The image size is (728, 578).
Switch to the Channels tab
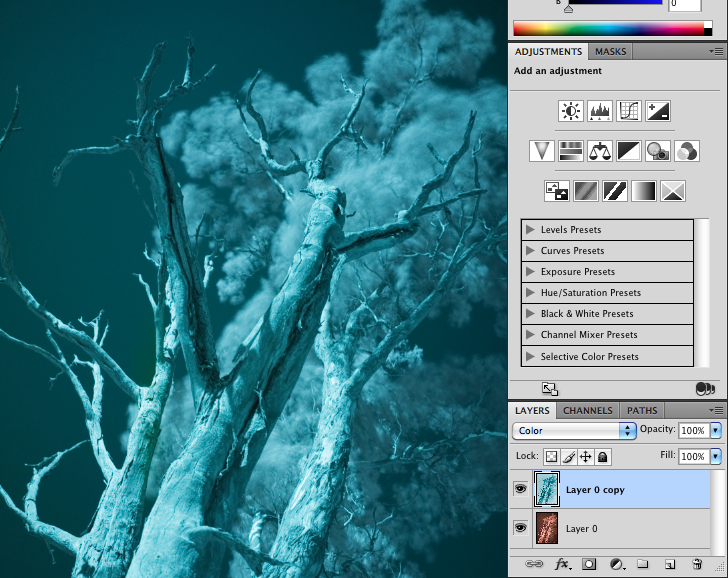588,410
